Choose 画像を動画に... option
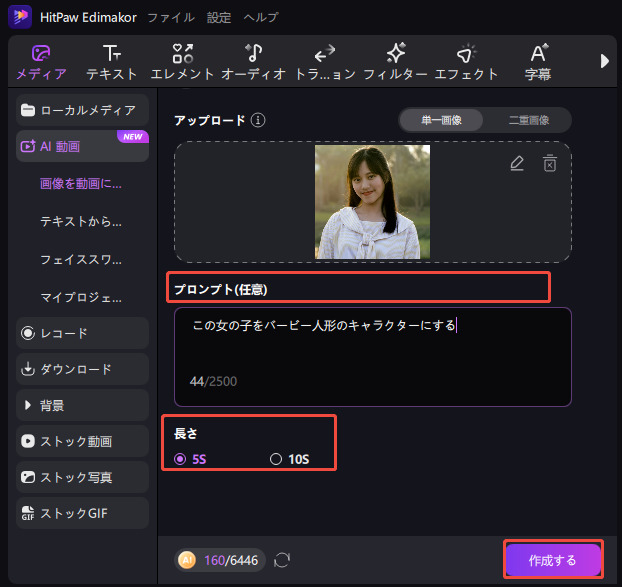 [81, 184]
